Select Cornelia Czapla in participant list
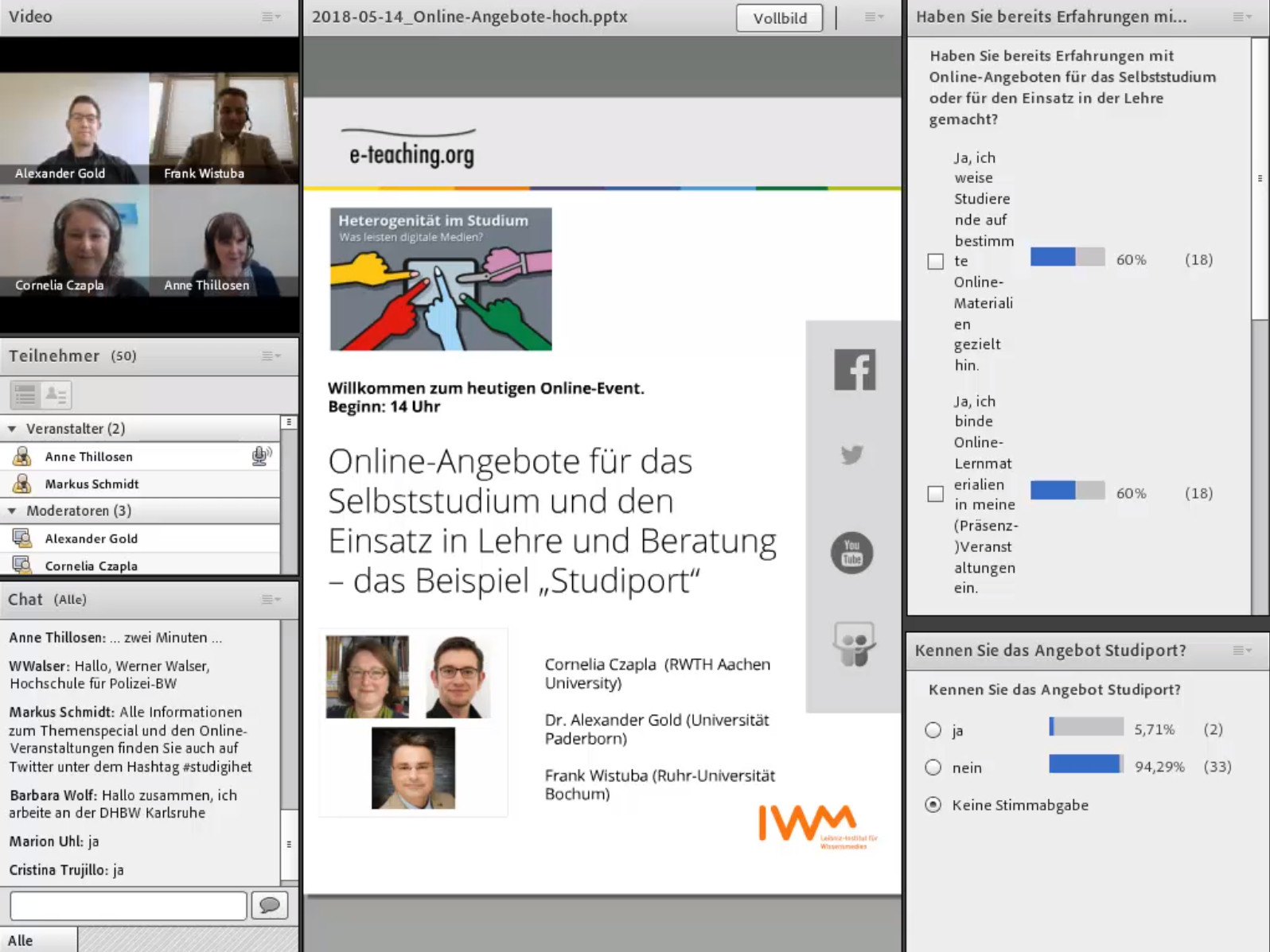The image size is (1270, 952). 140,565
